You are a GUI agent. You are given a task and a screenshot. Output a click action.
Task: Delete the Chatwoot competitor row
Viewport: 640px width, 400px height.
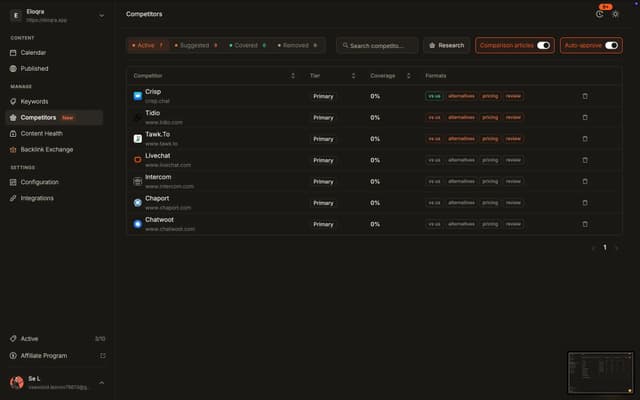585,224
